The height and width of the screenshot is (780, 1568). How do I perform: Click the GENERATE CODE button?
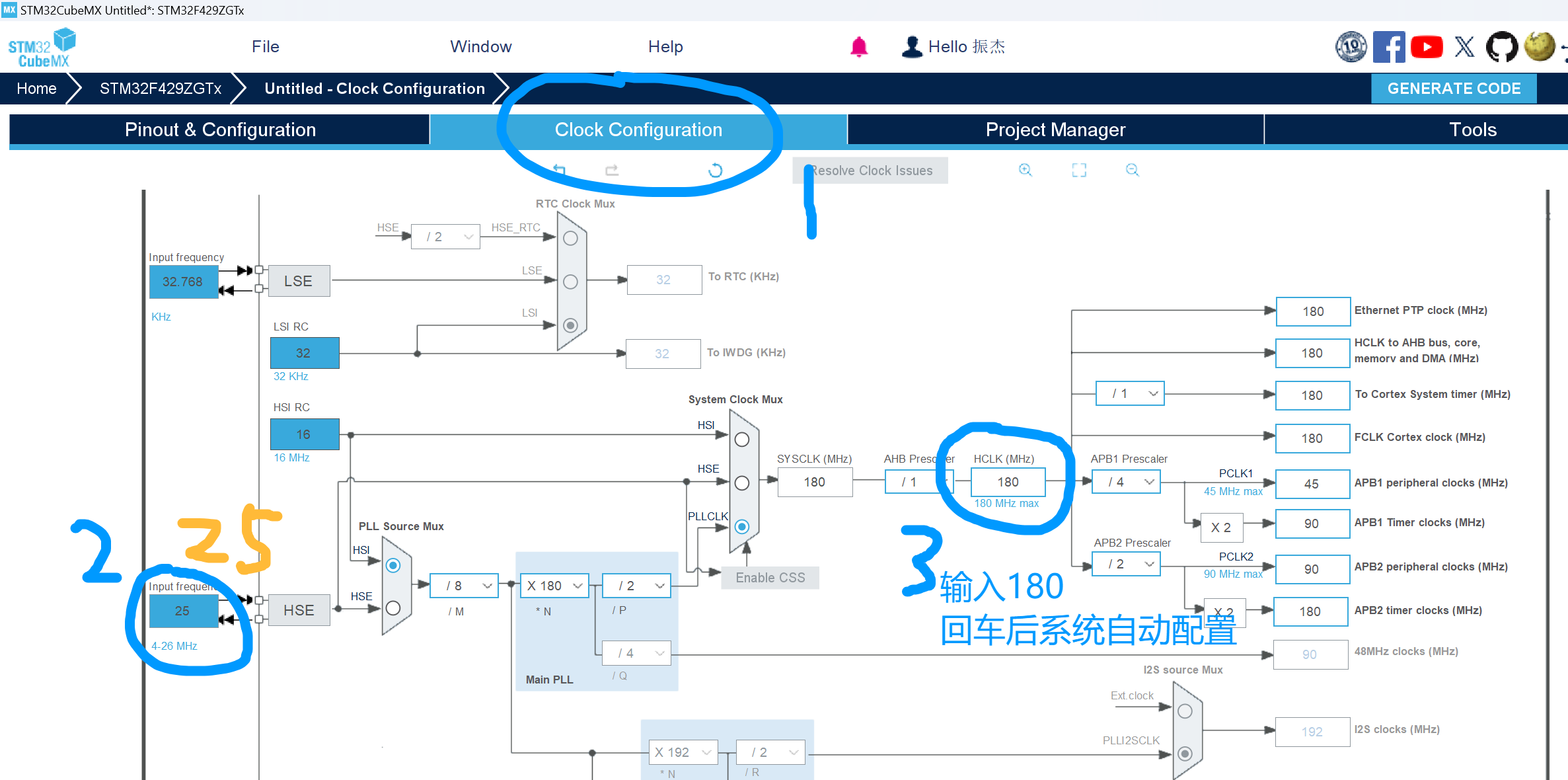coord(1454,89)
